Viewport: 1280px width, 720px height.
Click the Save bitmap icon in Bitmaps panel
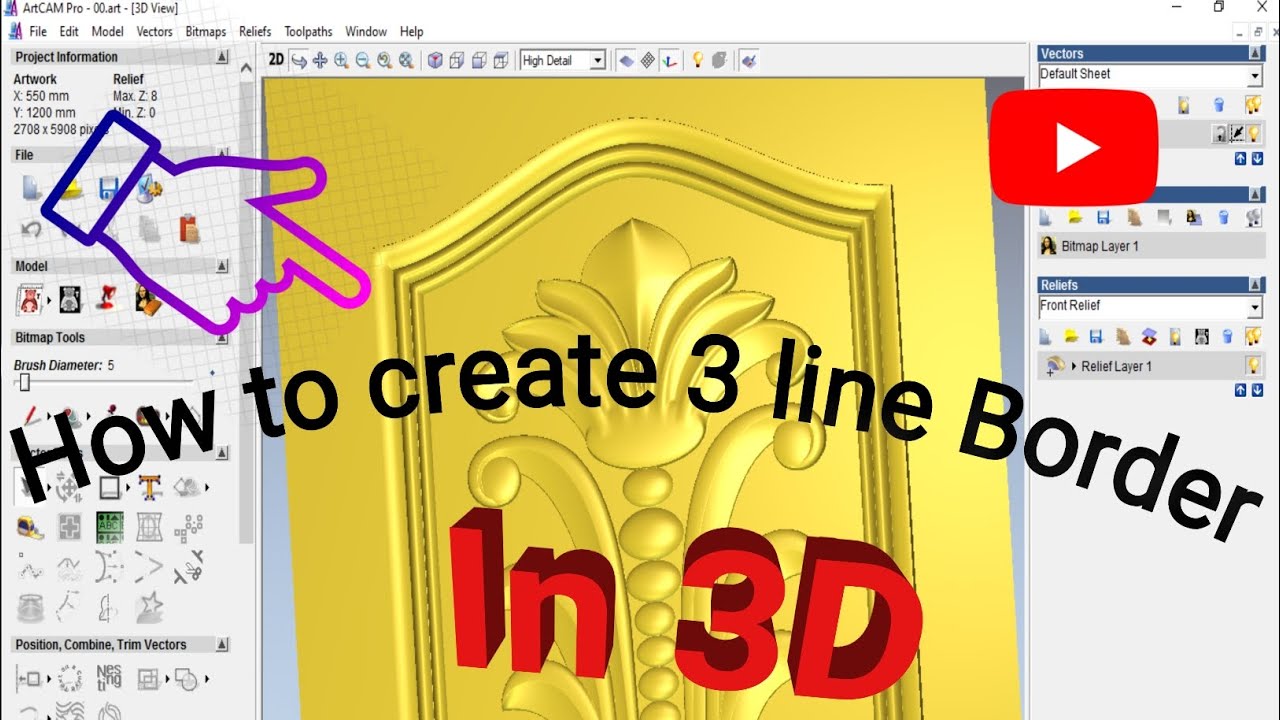pyautogui.click(x=1103, y=217)
